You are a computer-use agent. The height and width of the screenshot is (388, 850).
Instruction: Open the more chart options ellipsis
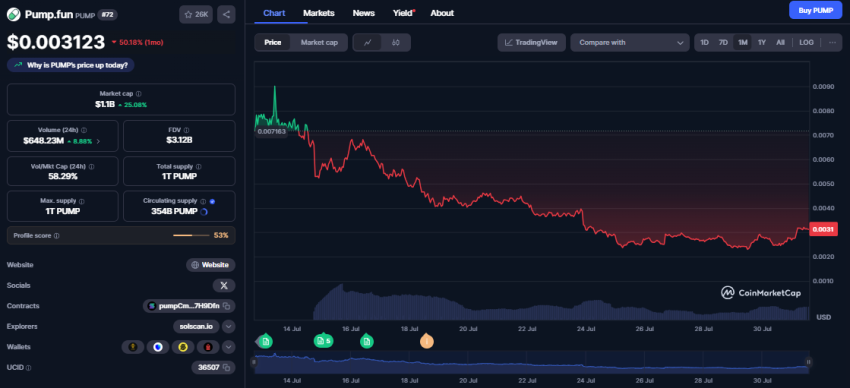[x=832, y=42]
